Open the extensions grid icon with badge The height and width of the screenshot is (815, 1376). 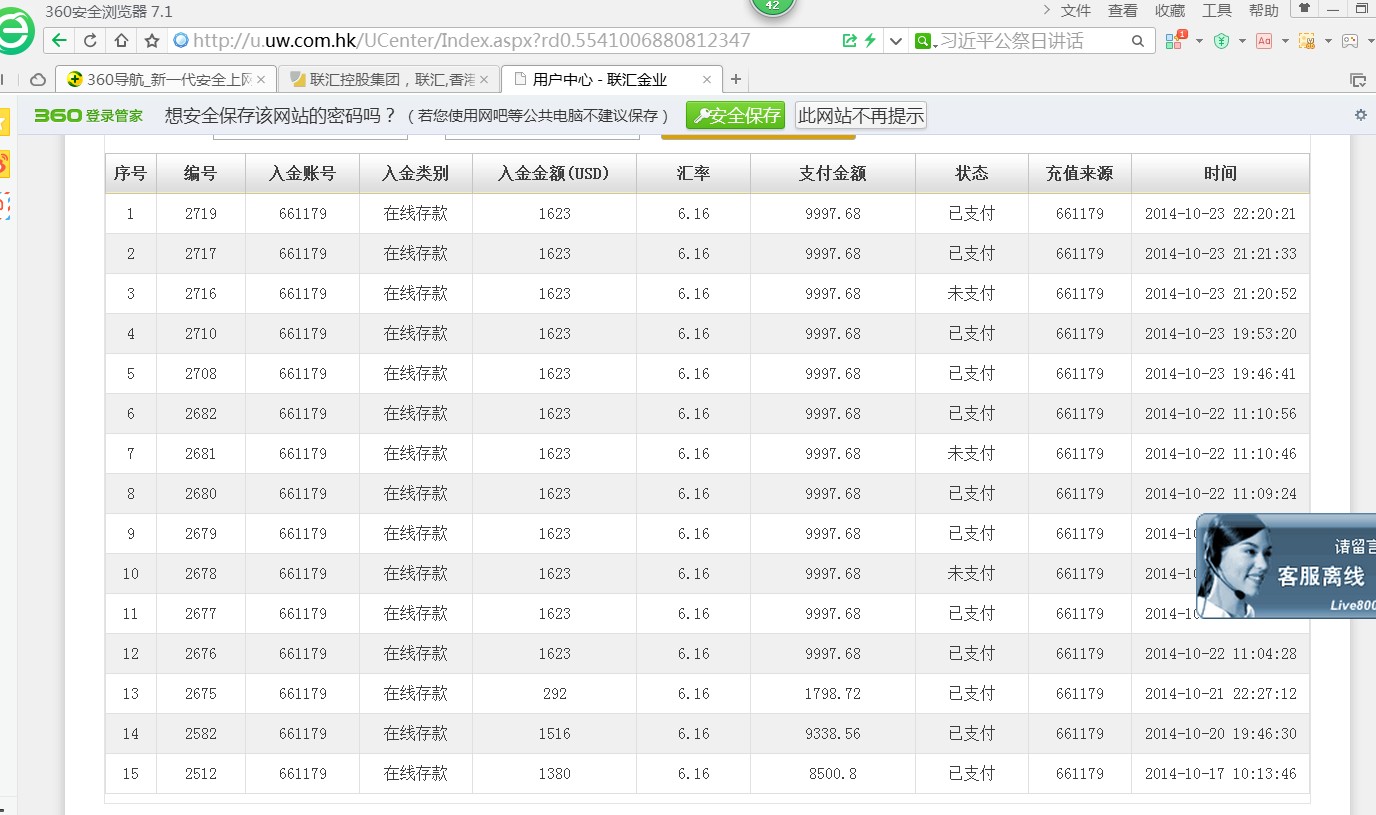coord(1176,41)
